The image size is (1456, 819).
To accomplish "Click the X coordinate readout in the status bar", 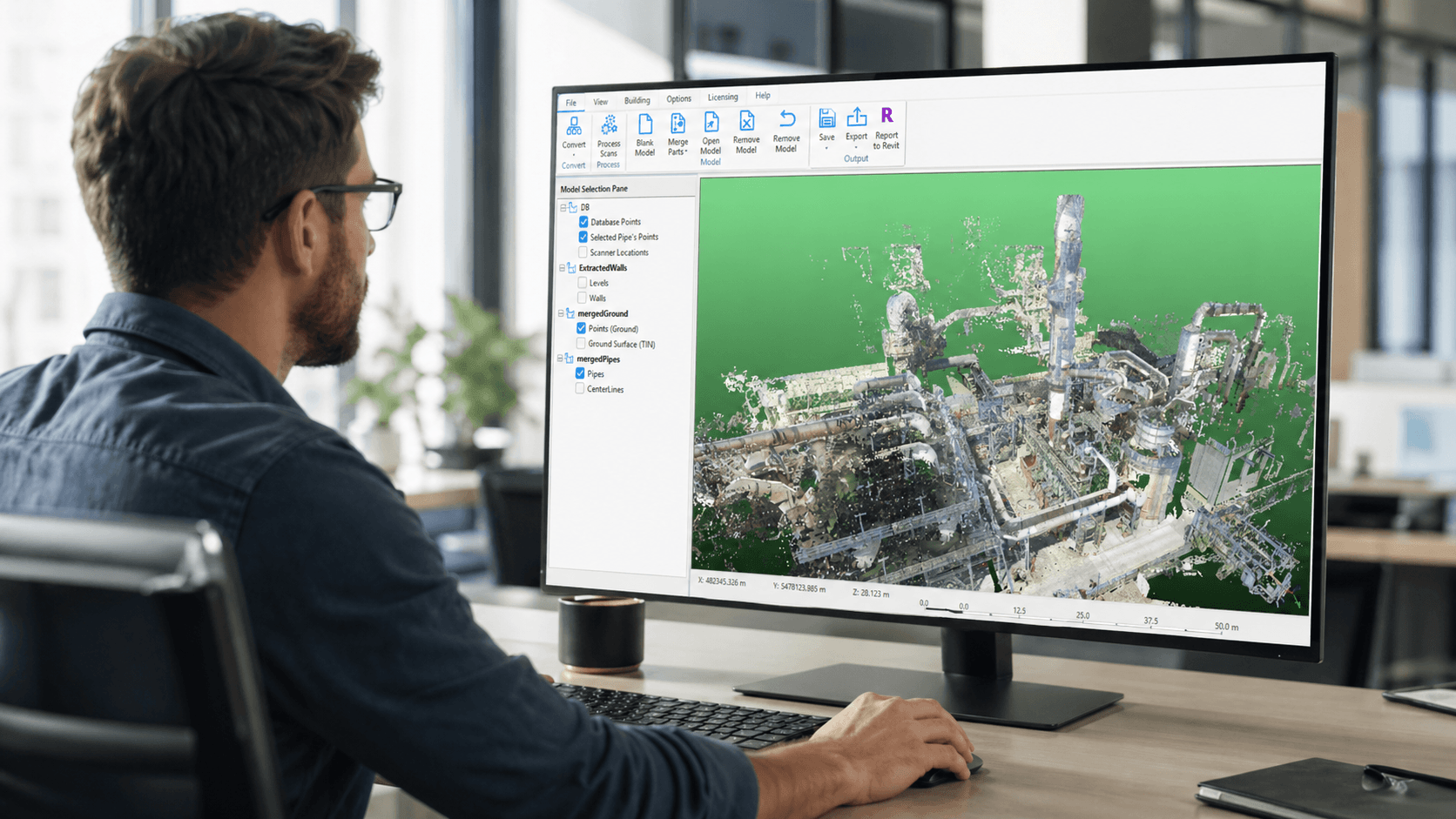I will coord(722,581).
